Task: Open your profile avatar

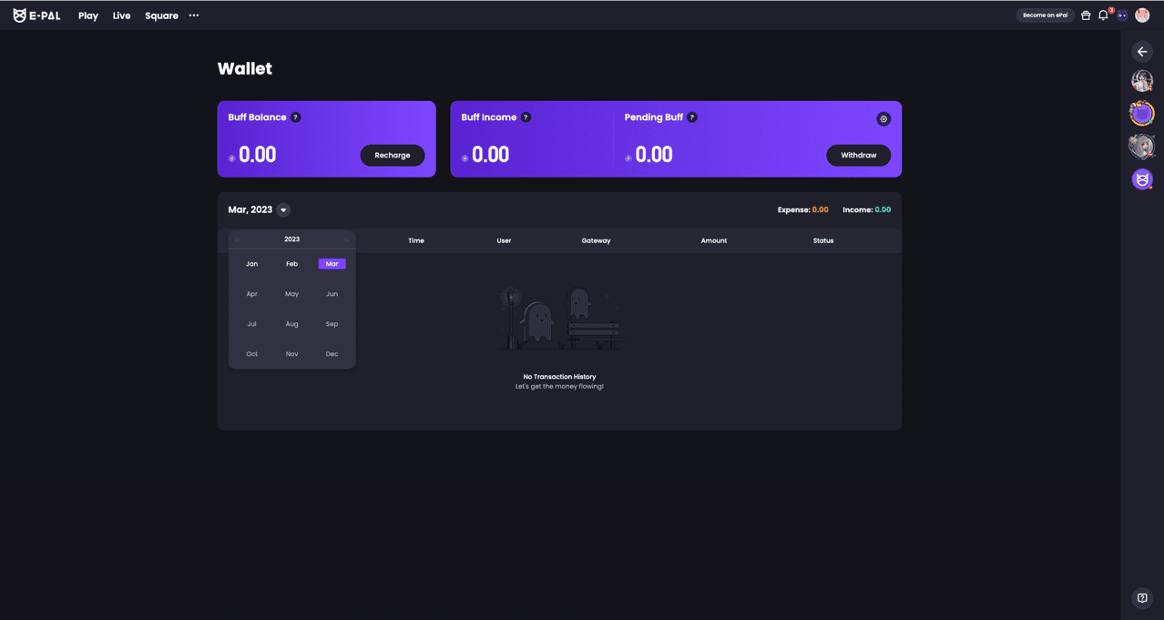Action: click(x=1142, y=15)
